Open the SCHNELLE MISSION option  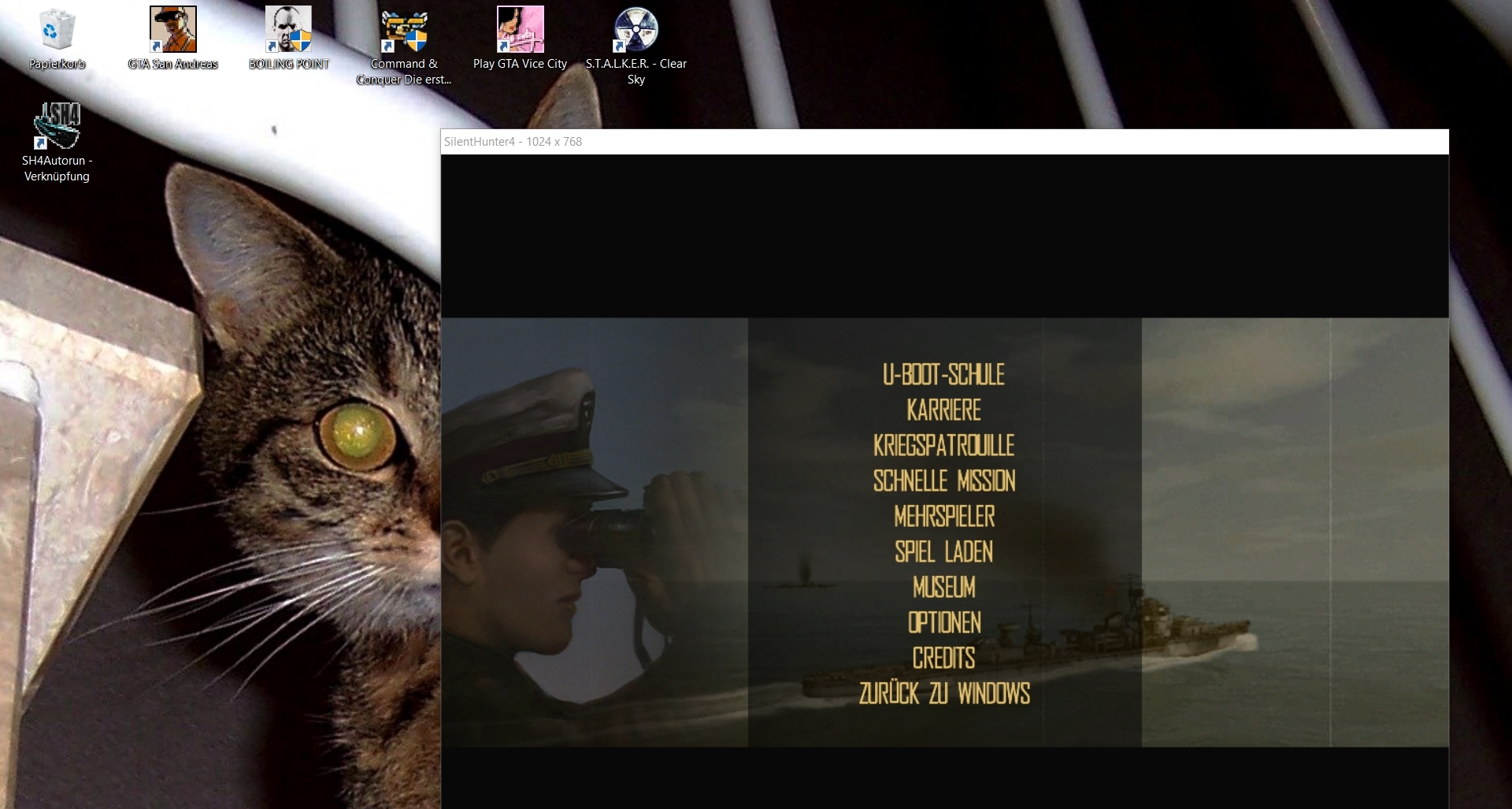[943, 481]
